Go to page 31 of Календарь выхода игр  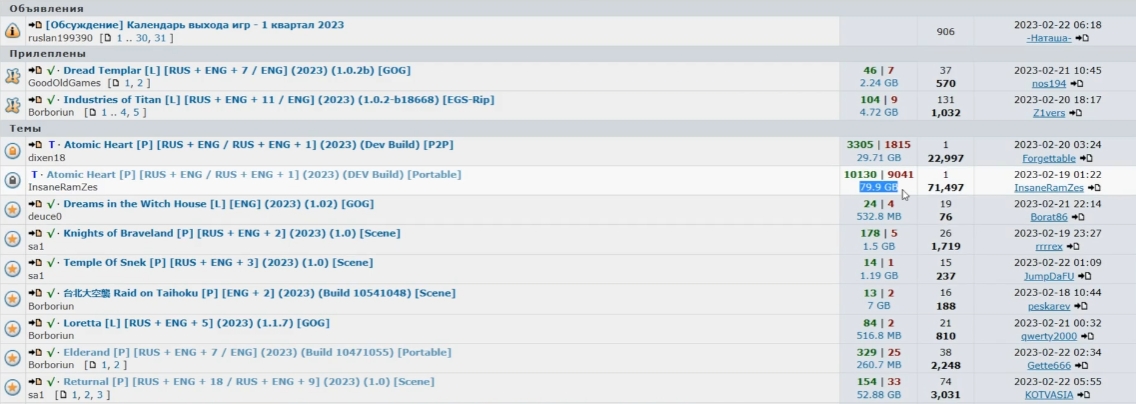point(160,38)
